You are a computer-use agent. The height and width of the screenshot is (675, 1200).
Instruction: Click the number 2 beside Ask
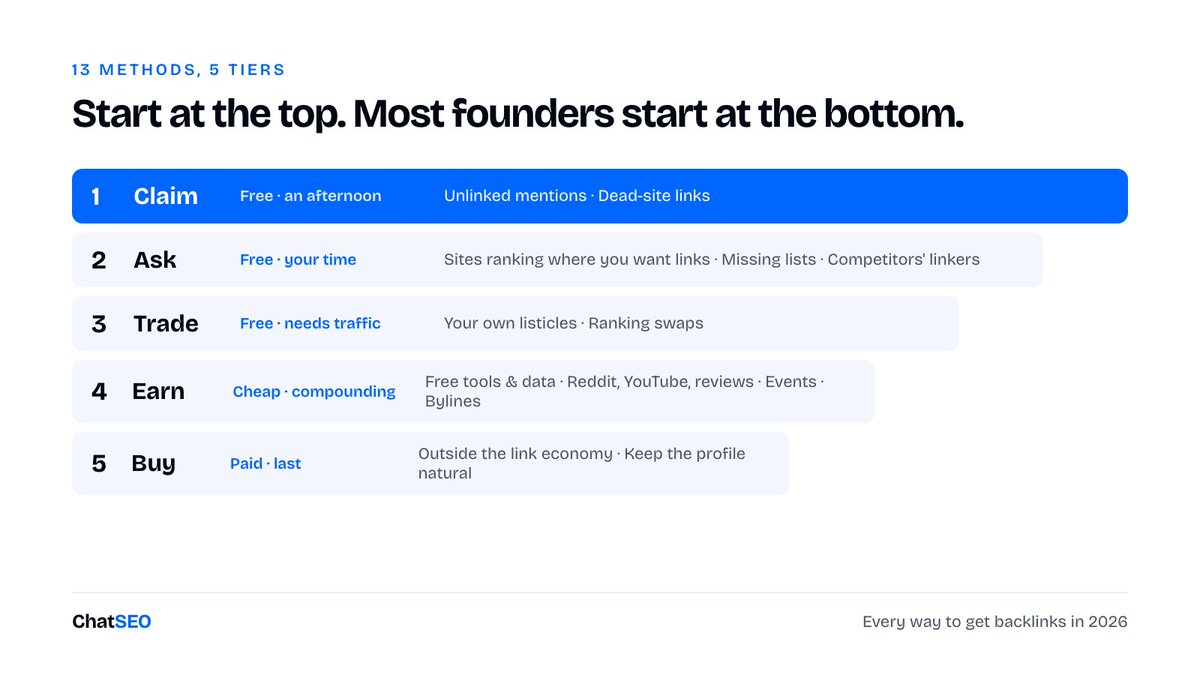(98, 260)
